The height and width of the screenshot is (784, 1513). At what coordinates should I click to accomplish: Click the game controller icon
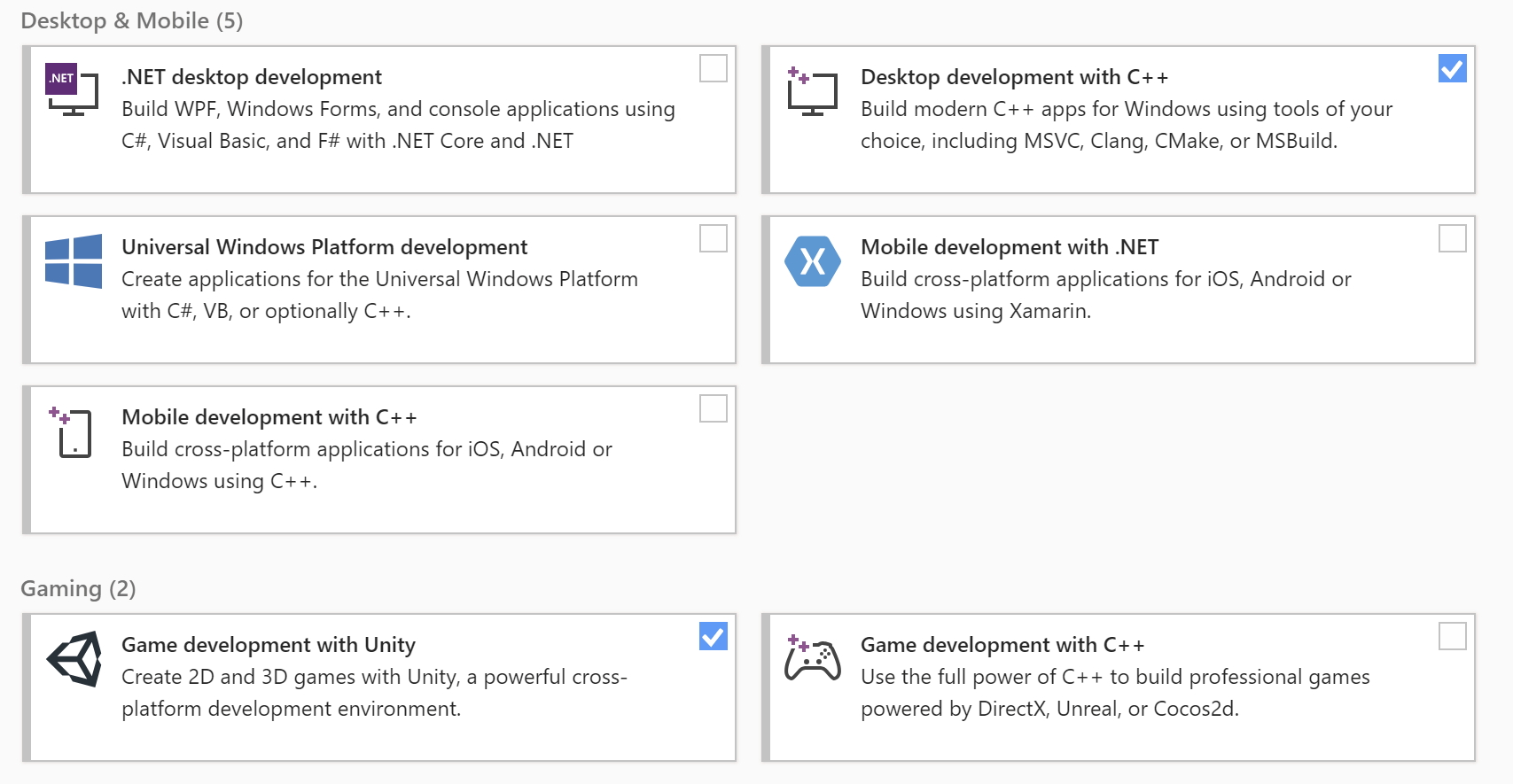click(x=813, y=659)
